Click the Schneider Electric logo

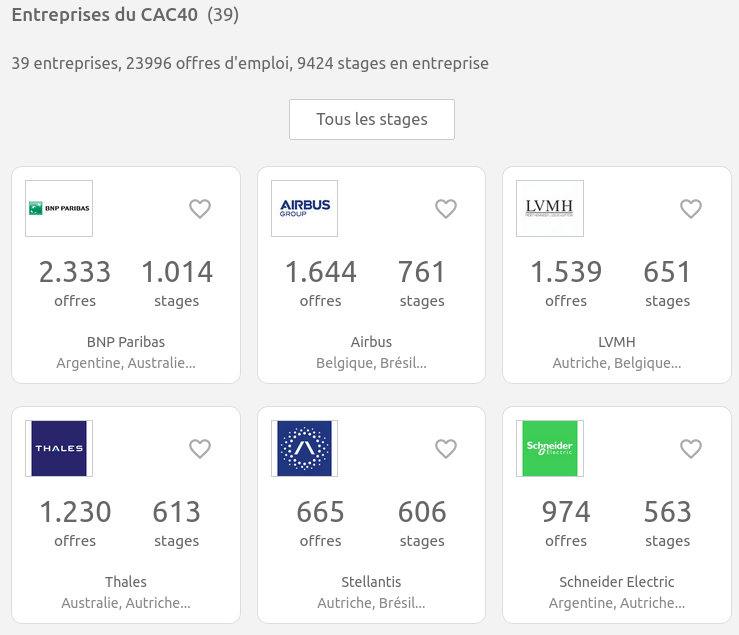coord(550,448)
